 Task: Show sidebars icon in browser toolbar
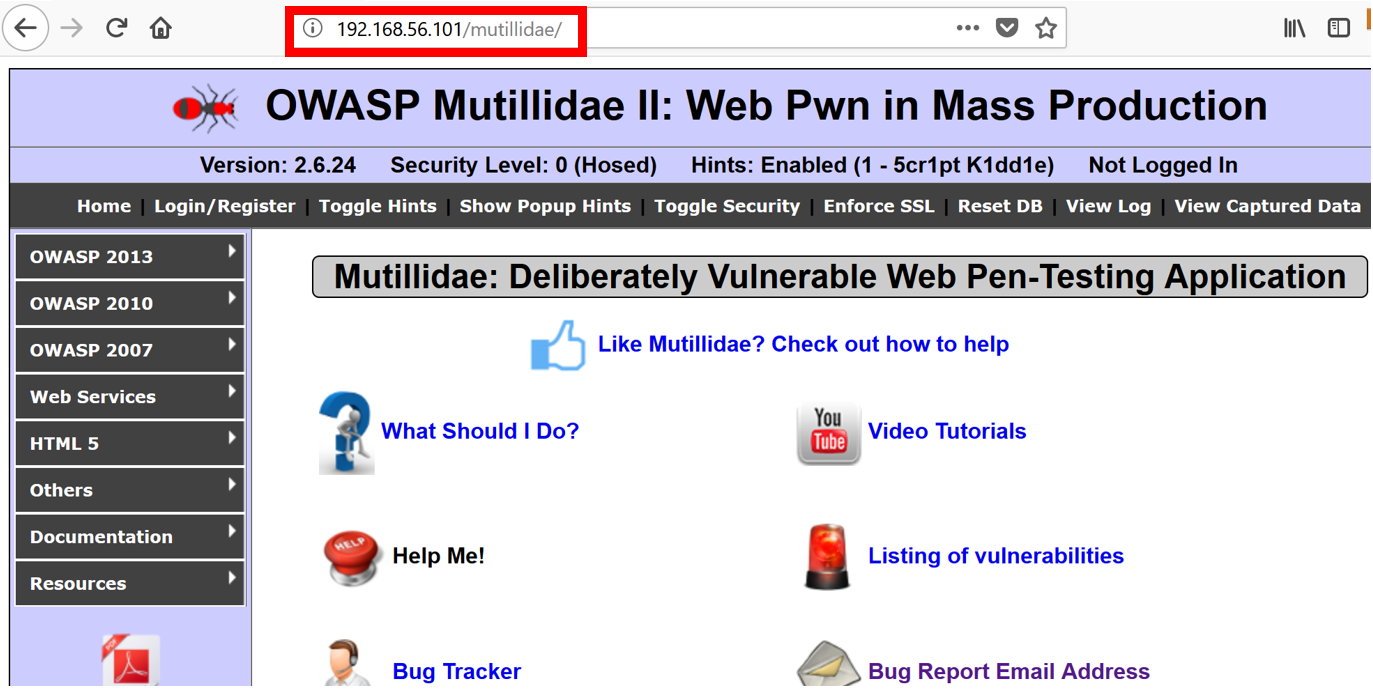click(1339, 28)
